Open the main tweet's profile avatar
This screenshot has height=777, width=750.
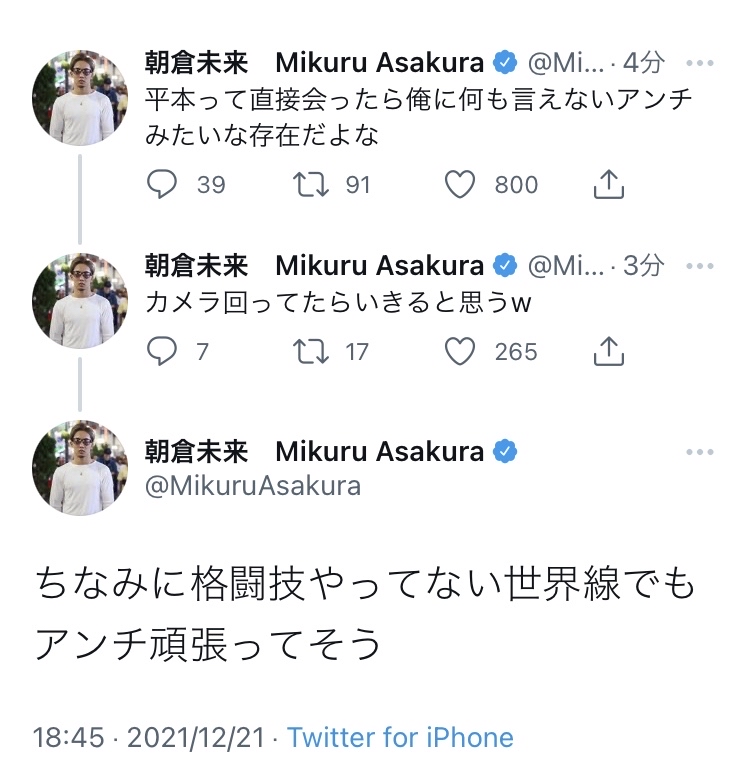(80, 468)
